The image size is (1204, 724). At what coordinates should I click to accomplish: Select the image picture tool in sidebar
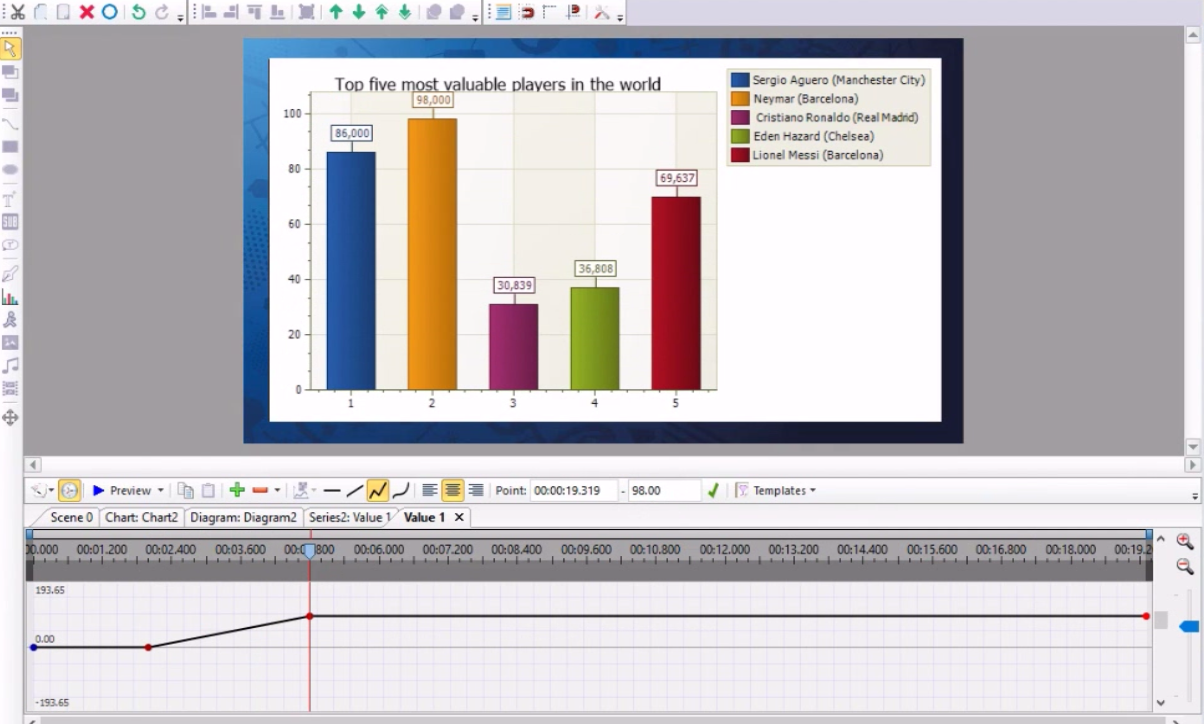(10, 343)
